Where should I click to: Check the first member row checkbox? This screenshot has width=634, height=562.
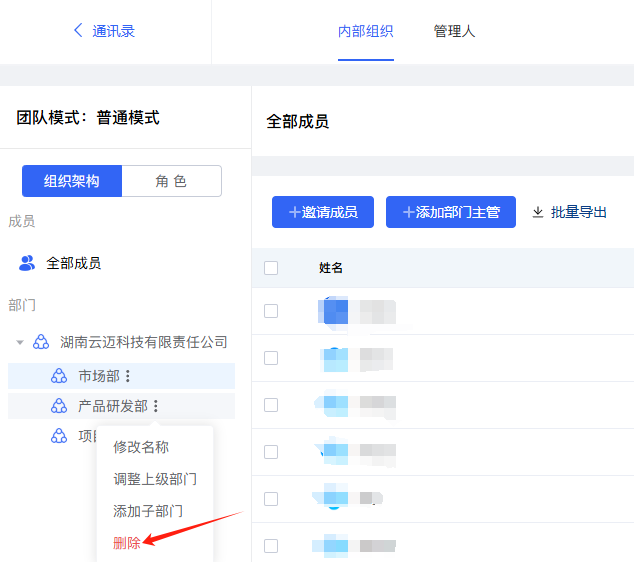271,311
